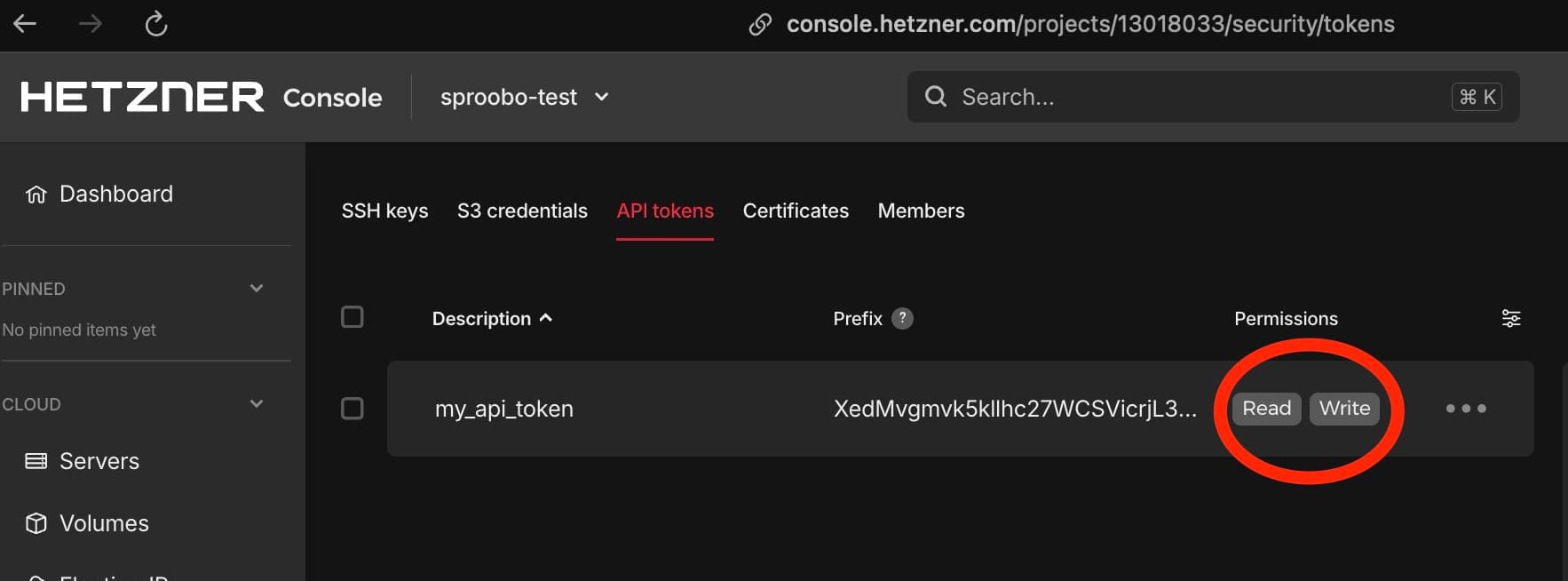Click the console.hetzner.com address bar URL
1568x581 pixels.
[x=1090, y=24]
